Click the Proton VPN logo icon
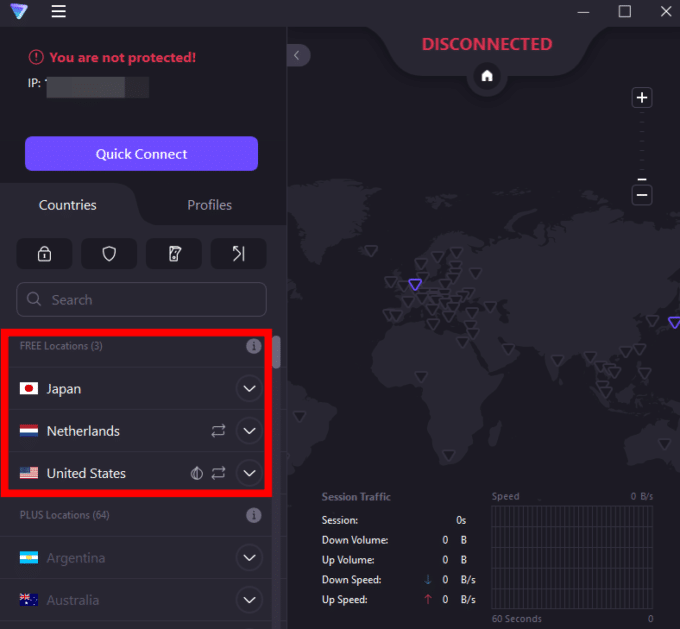Screen dimensions: 680x629 point(19,12)
